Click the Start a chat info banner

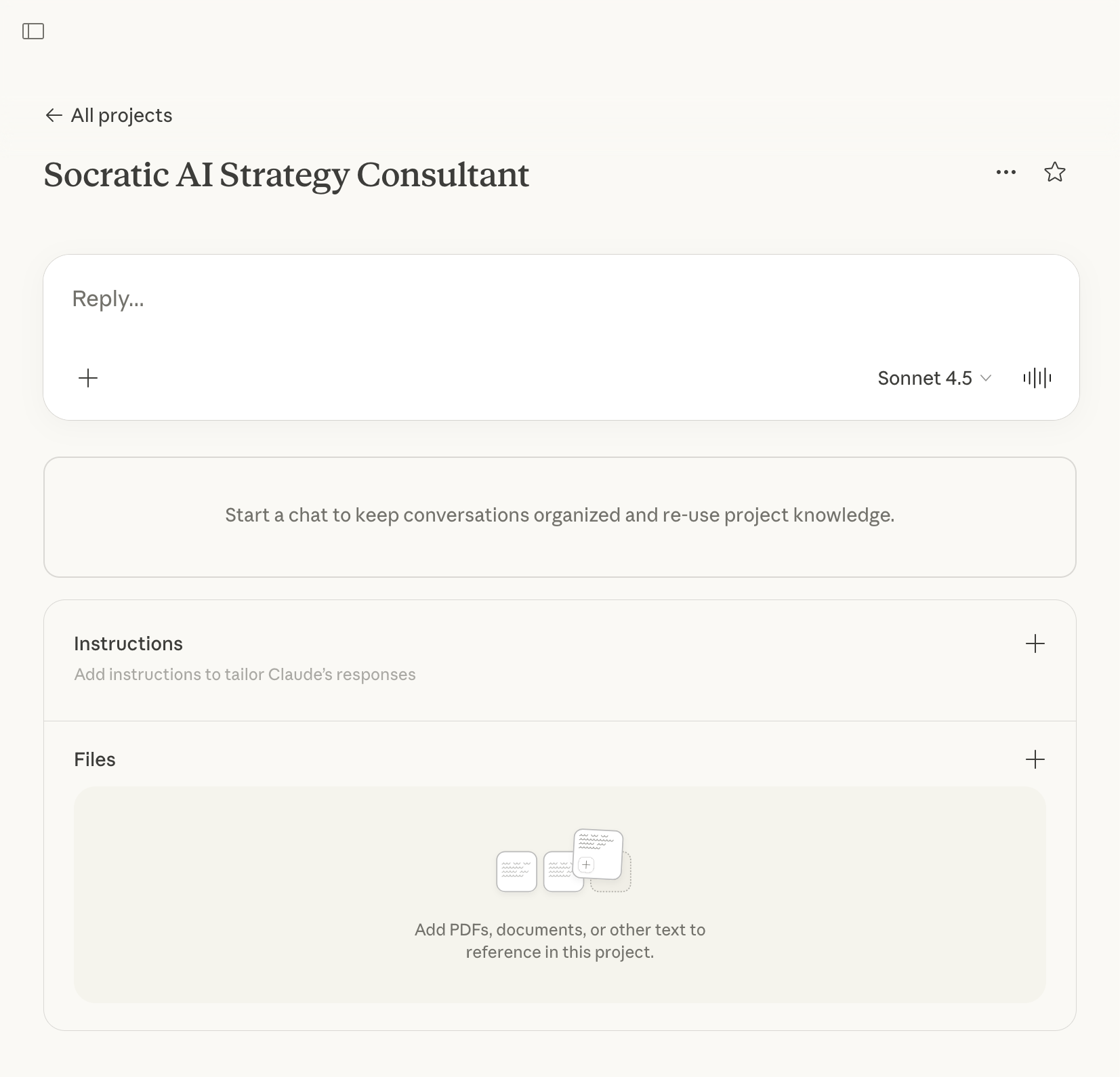[x=560, y=515]
